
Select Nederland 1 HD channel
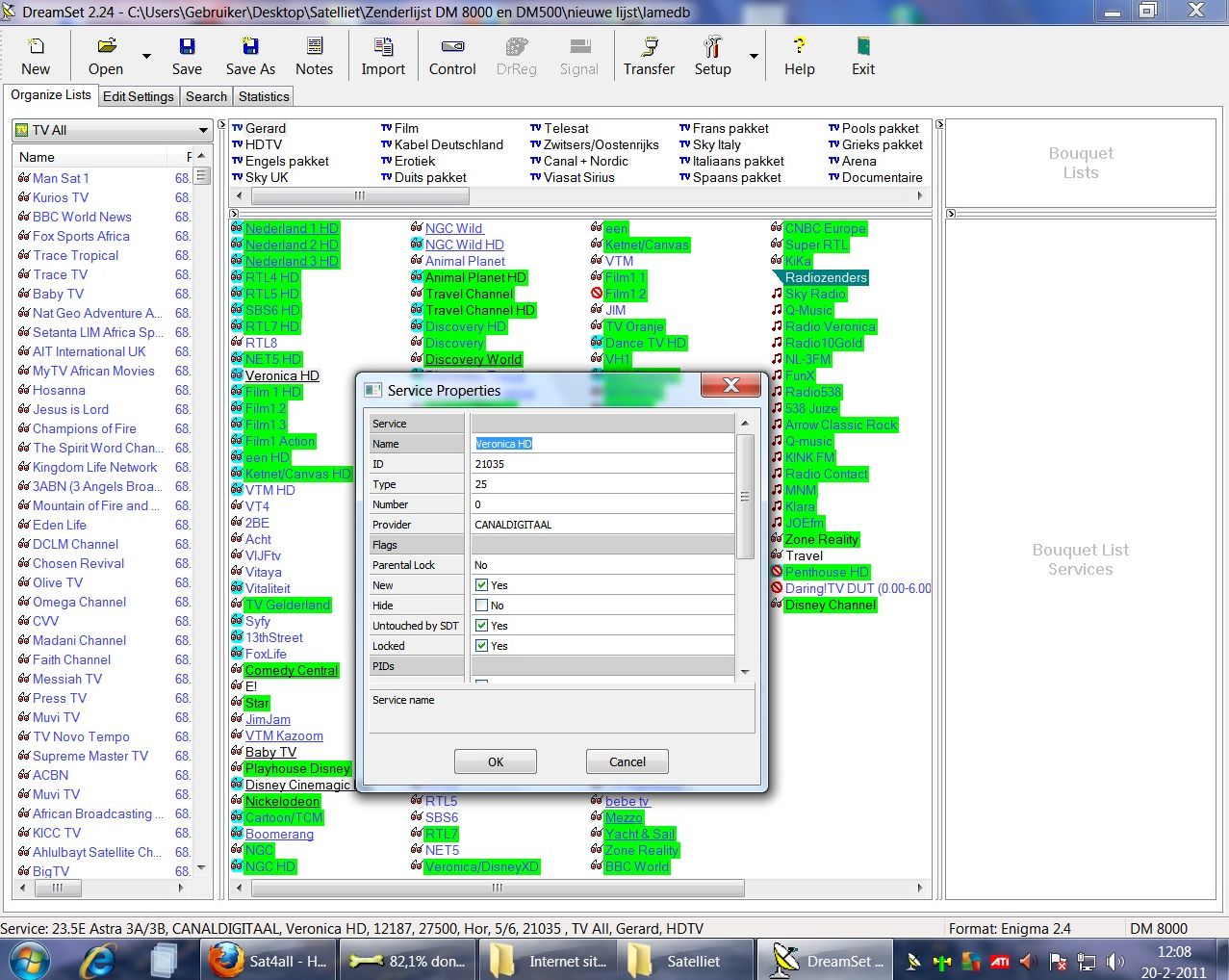coord(292,228)
